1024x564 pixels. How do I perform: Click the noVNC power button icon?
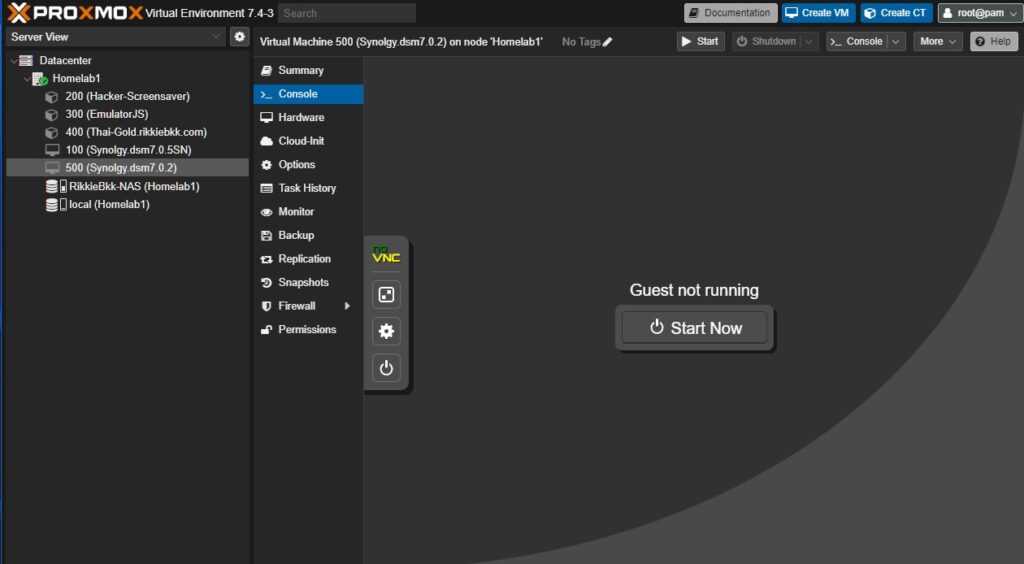(x=386, y=368)
